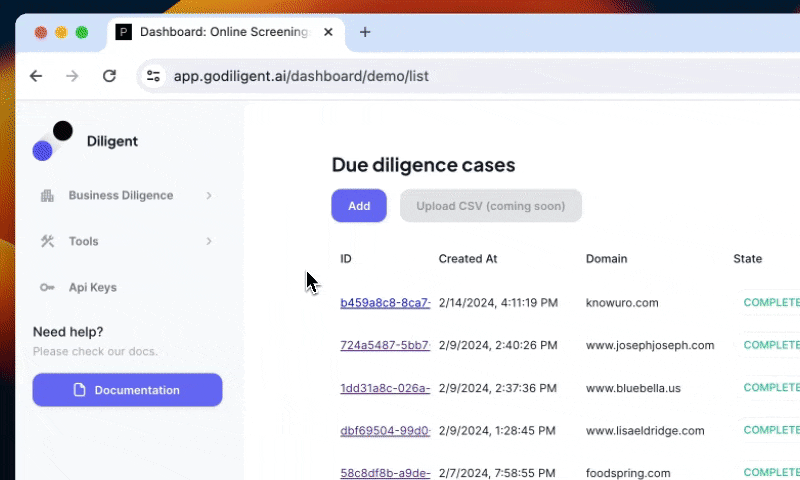Click the Diligent logo icon
The height and width of the screenshot is (480, 800).
pyautogui.click(x=53, y=141)
